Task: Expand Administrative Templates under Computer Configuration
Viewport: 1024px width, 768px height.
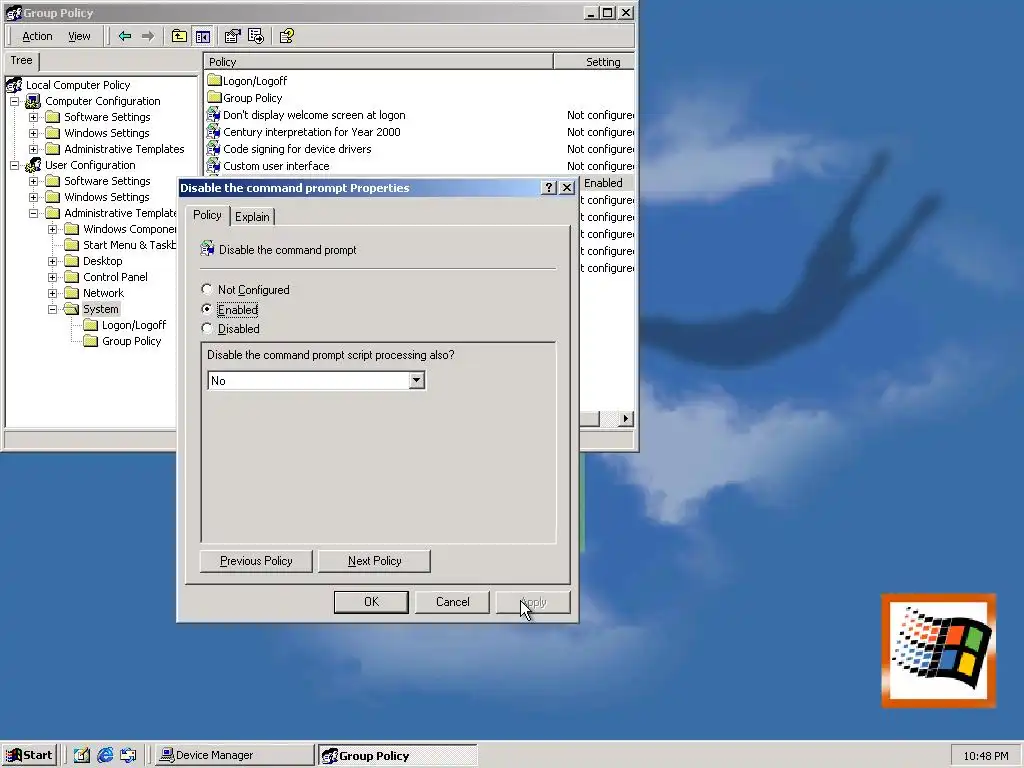Action: click(x=33, y=149)
